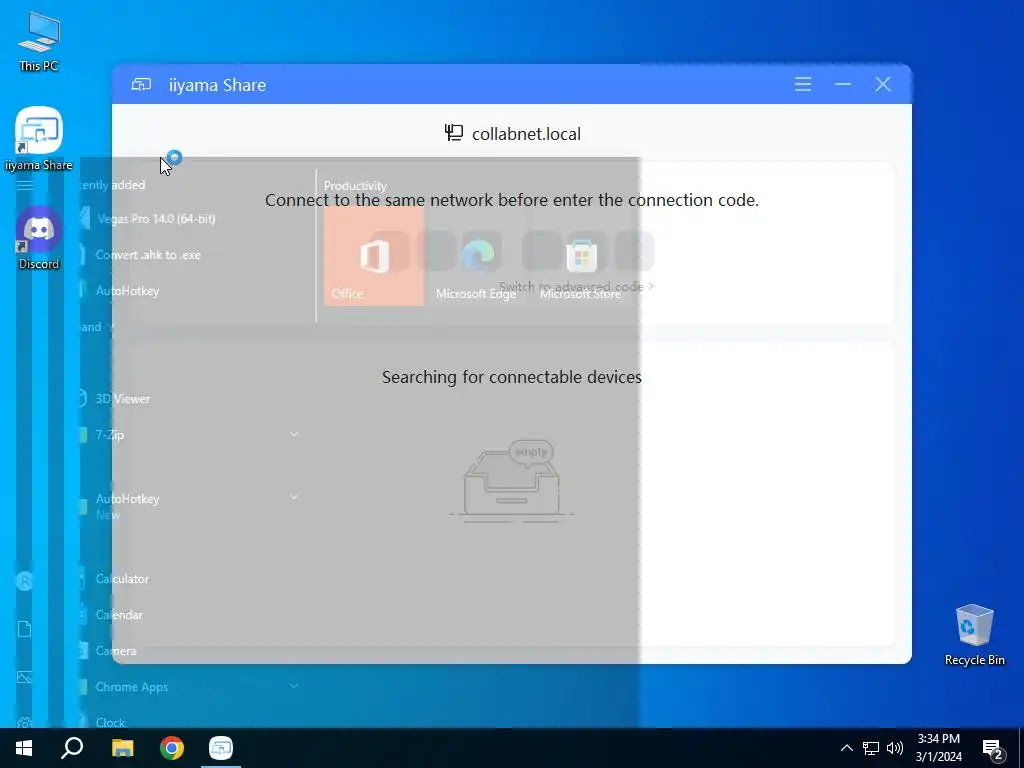This screenshot has width=1024, height=768.
Task: Open File Explorer from the taskbar
Action: click(122, 748)
